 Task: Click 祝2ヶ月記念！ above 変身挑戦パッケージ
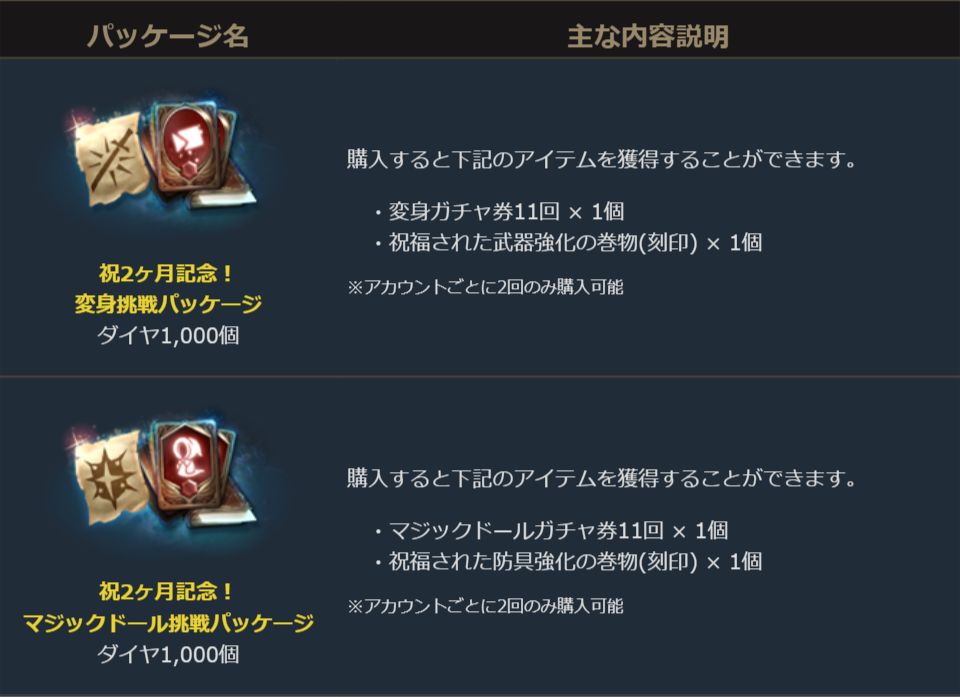coord(167,273)
